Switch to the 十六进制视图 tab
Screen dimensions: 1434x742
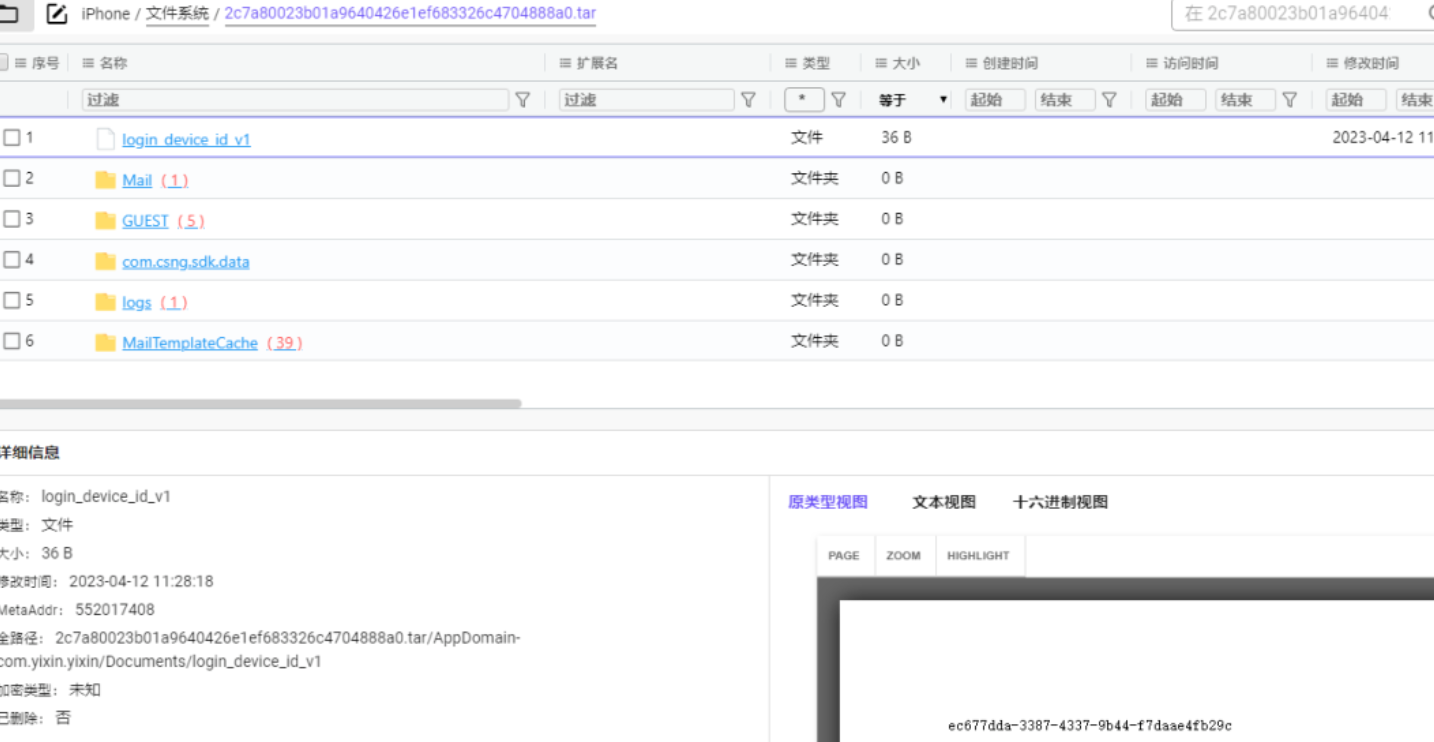(1060, 502)
